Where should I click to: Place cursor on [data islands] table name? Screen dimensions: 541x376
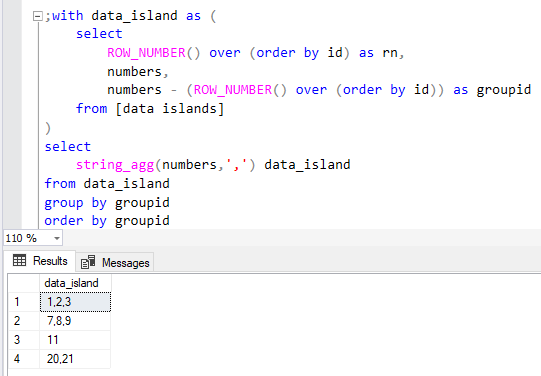170,109
